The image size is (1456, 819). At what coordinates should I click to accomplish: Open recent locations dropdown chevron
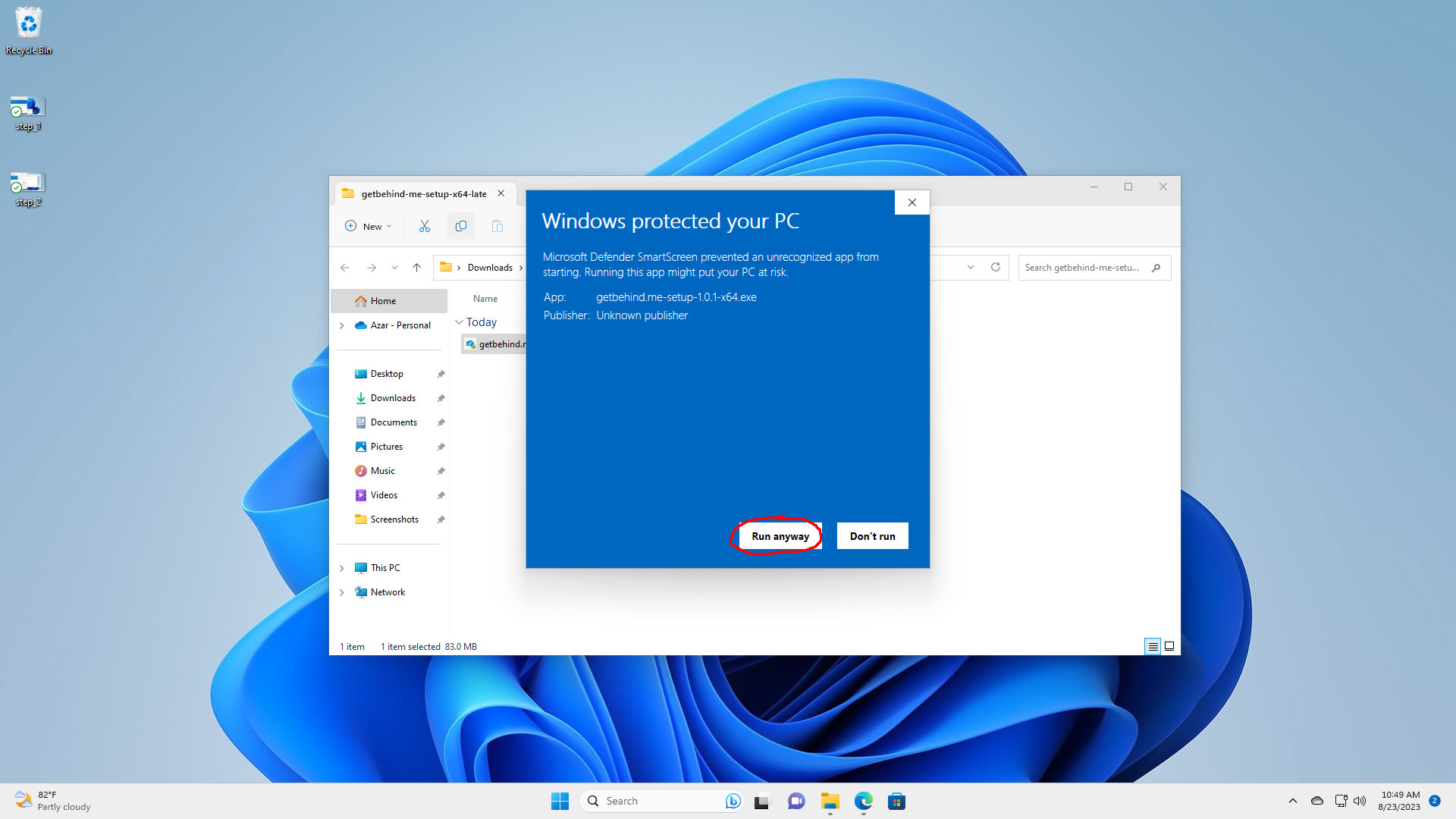pos(394,268)
